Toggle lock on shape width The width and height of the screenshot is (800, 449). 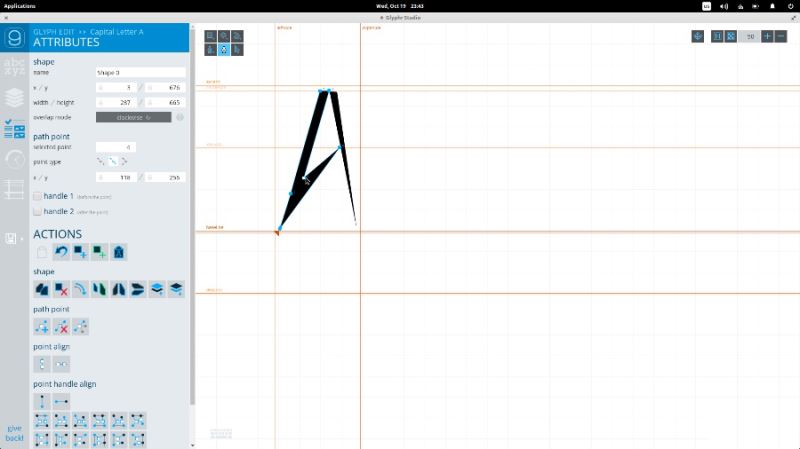[101, 103]
